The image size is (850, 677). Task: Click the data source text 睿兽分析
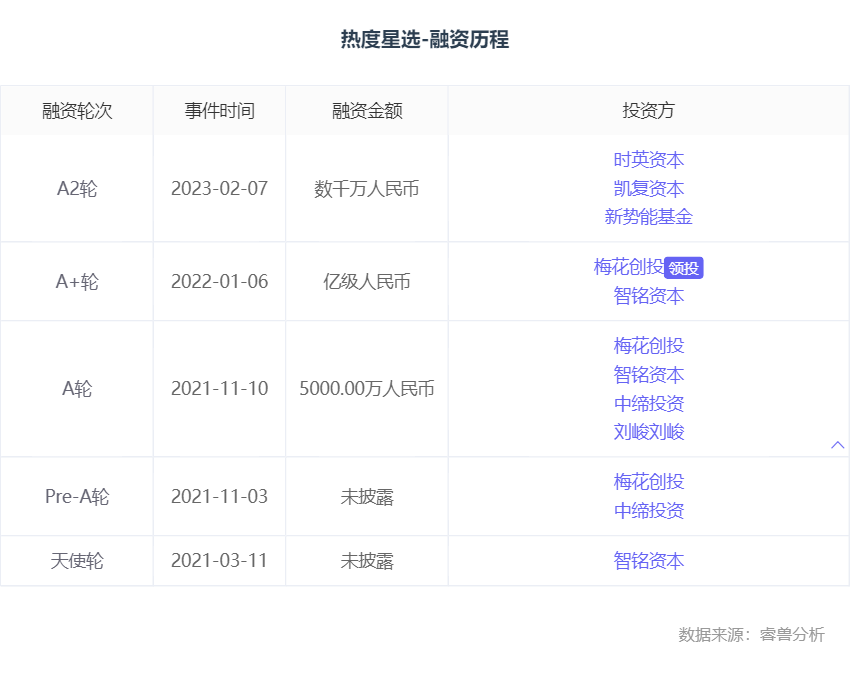pos(792,634)
